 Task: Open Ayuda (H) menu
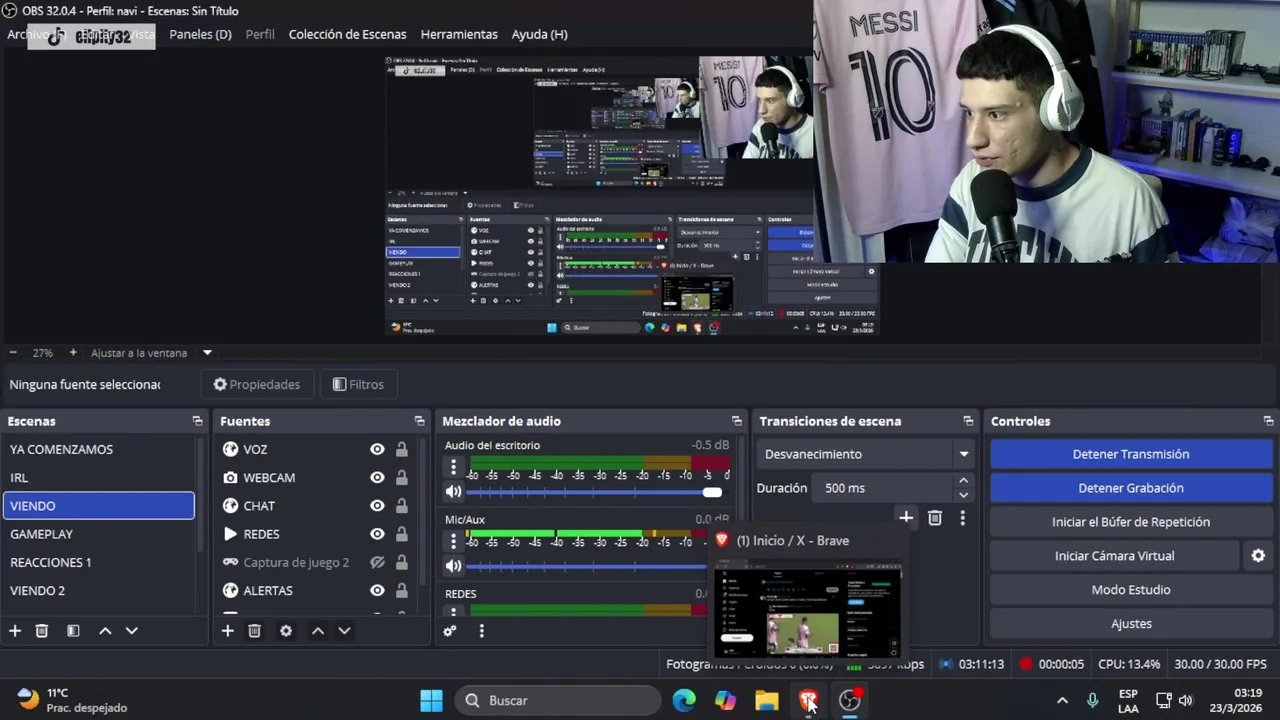540,34
